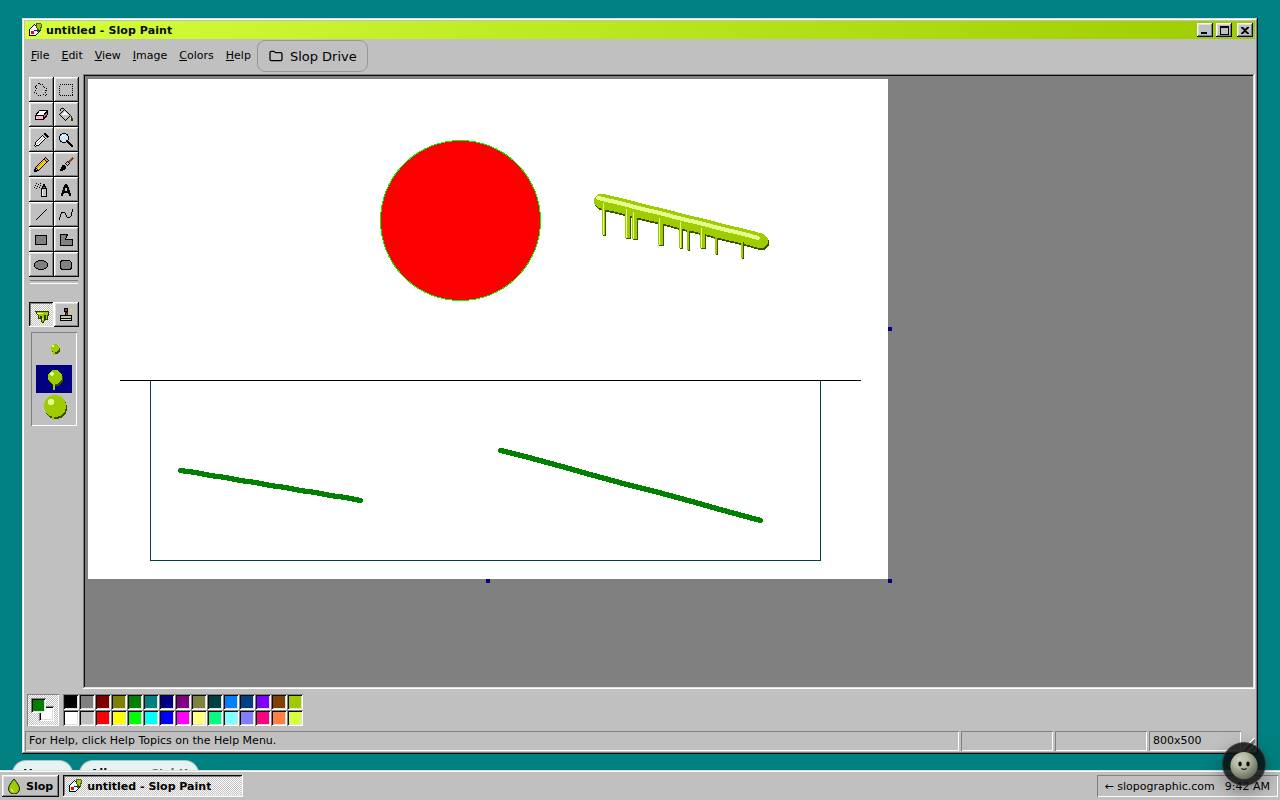Screen dimensions: 1280x800
Task: Click the current foreground/background color indicator
Action: click(43, 710)
